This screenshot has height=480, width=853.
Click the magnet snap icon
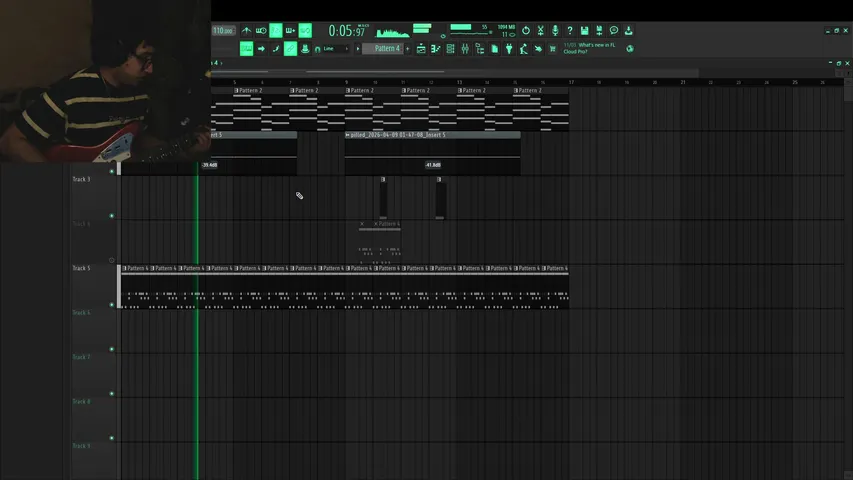point(318,49)
